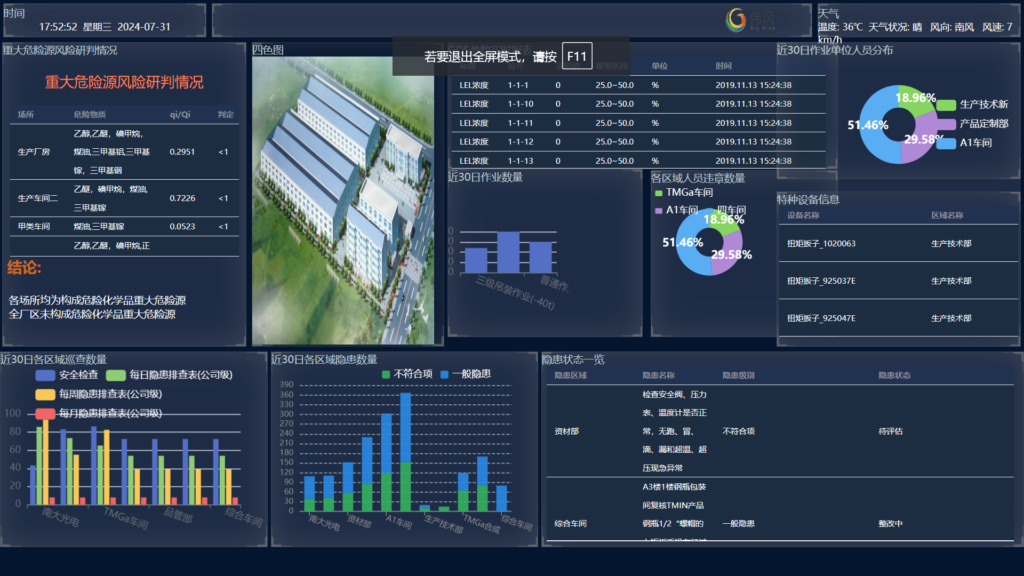The width and height of the screenshot is (1024, 576).
Task: Click the tallest A1车间 bar in hazard count chart
Action: point(406,452)
